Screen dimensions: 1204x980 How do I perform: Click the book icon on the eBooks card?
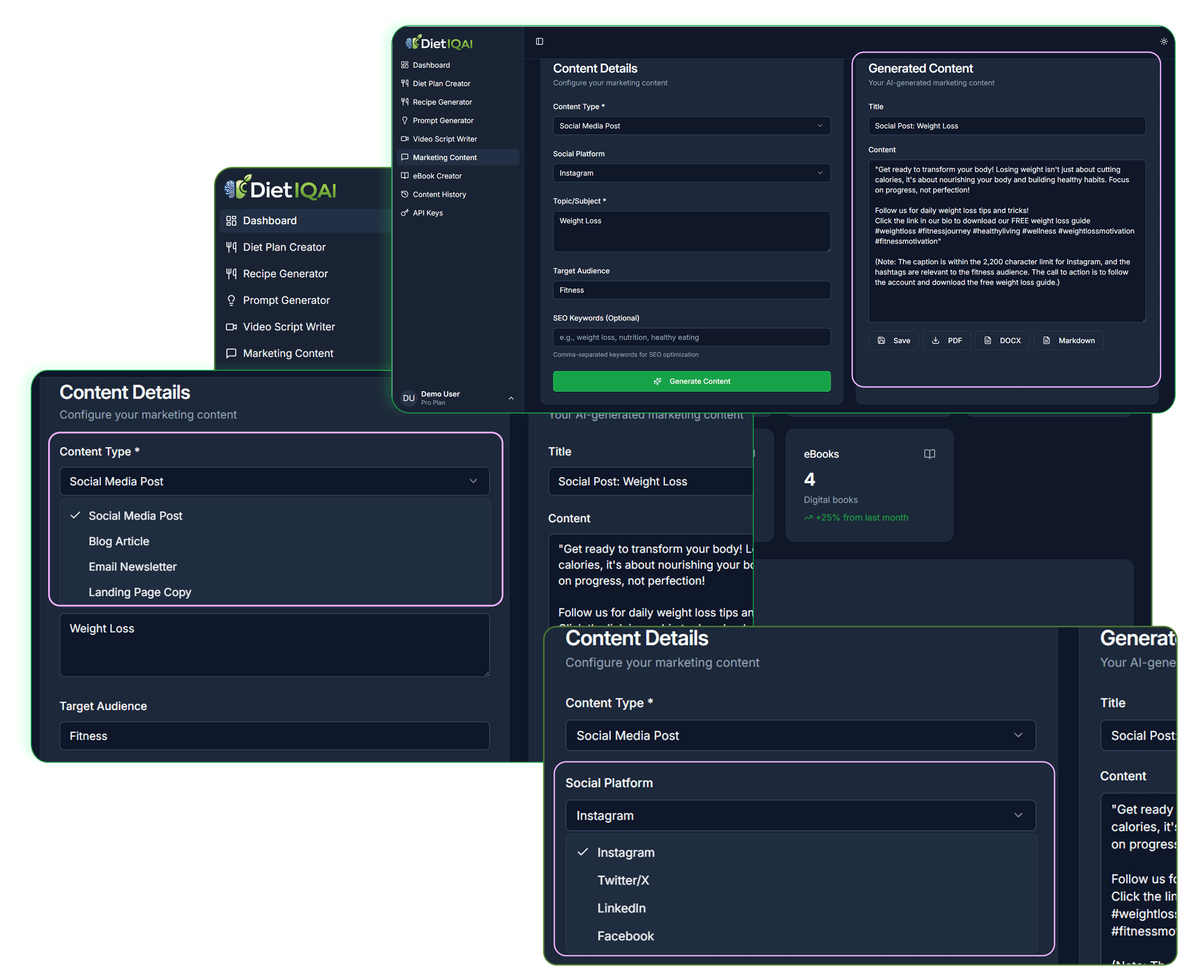coord(929,453)
